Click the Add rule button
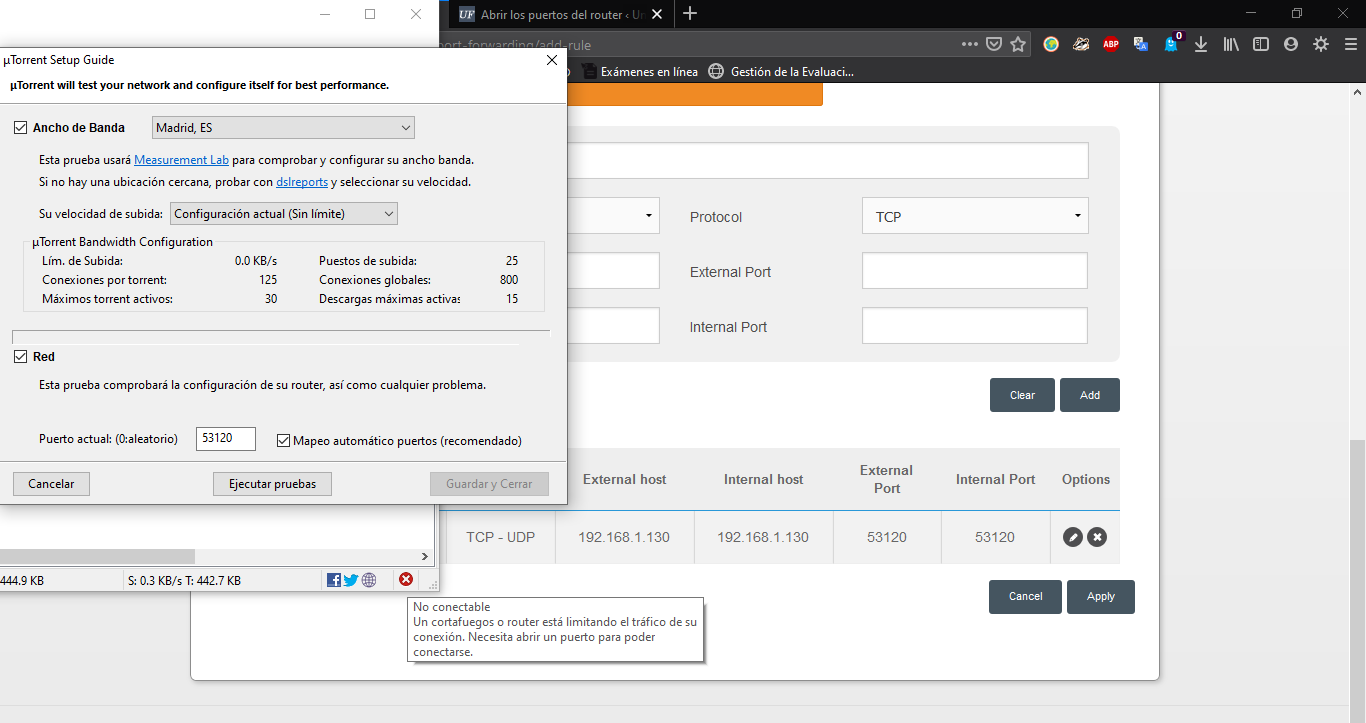1366x723 pixels. coord(1090,395)
